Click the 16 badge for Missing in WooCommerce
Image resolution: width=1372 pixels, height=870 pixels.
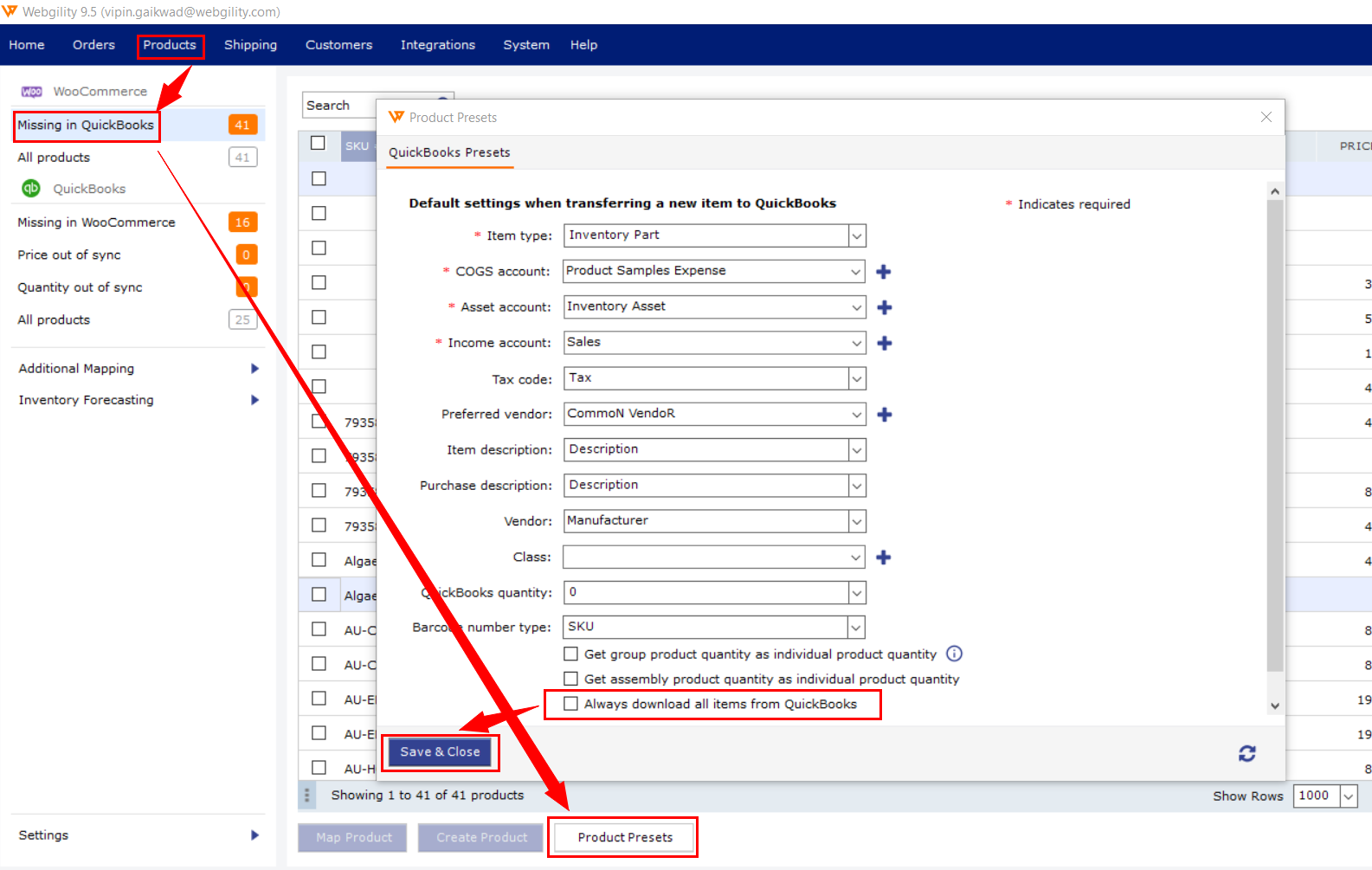click(x=242, y=222)
